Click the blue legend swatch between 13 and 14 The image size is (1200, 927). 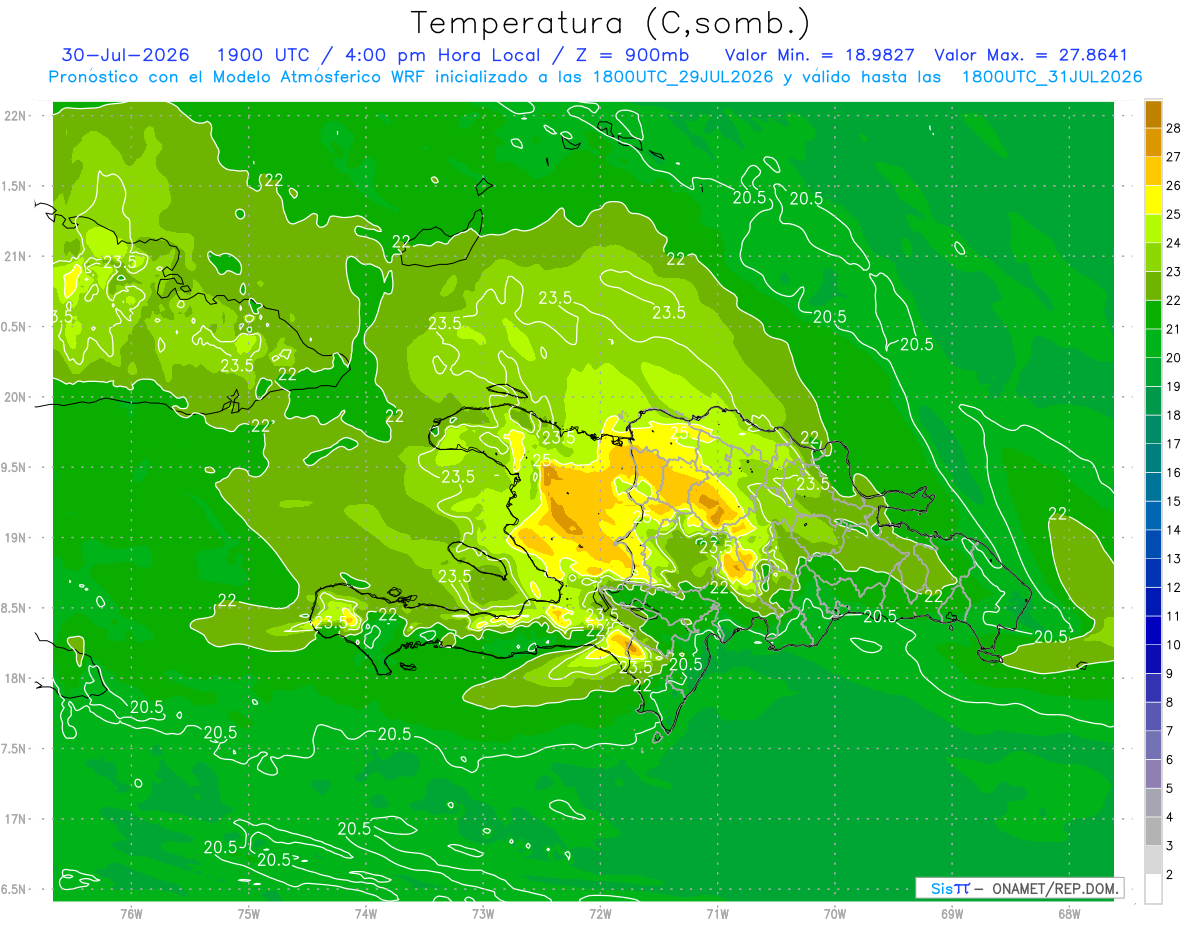coord(1153,544)
